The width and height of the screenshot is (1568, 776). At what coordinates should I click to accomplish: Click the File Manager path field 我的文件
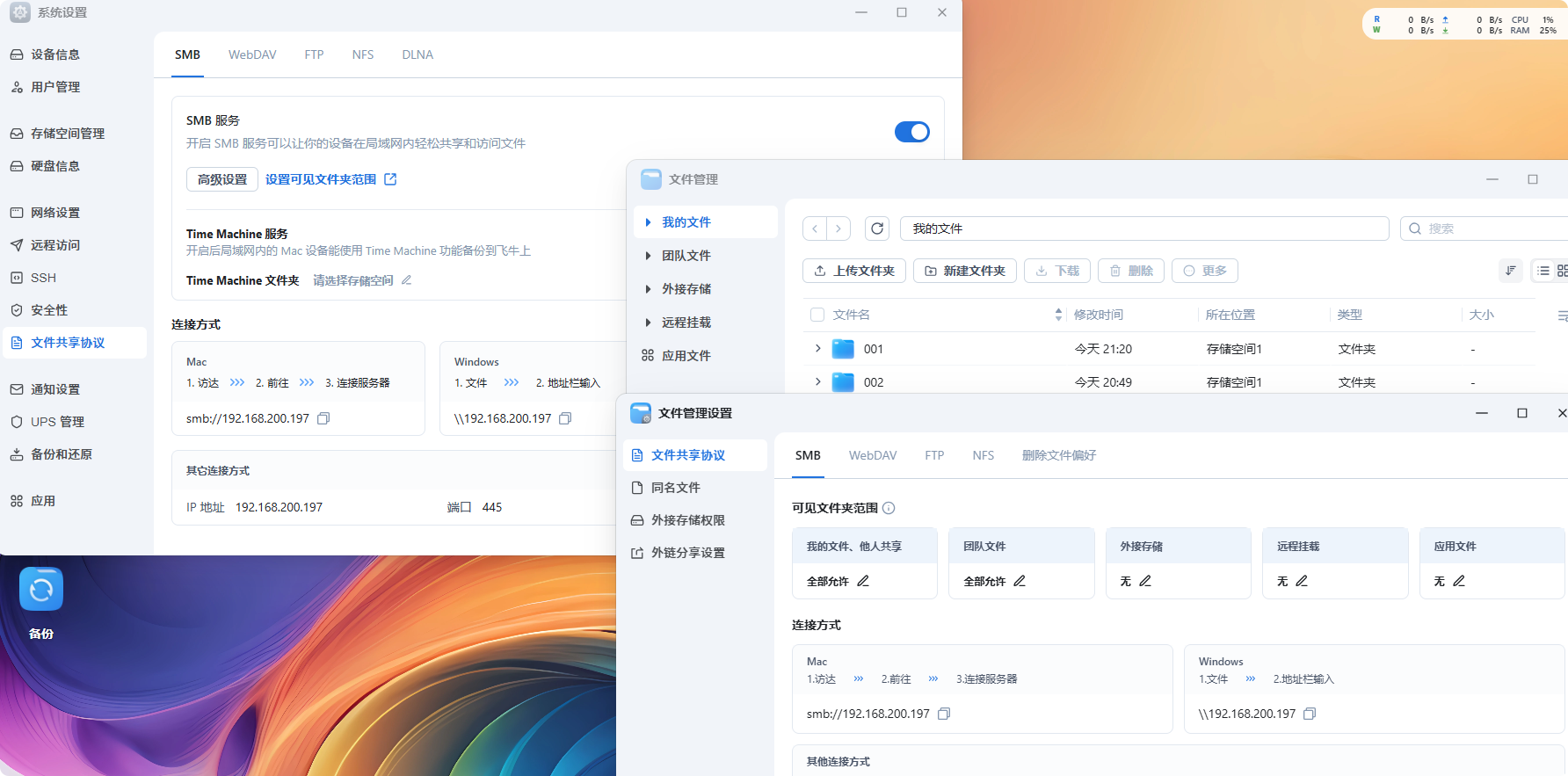point(1144,228)
